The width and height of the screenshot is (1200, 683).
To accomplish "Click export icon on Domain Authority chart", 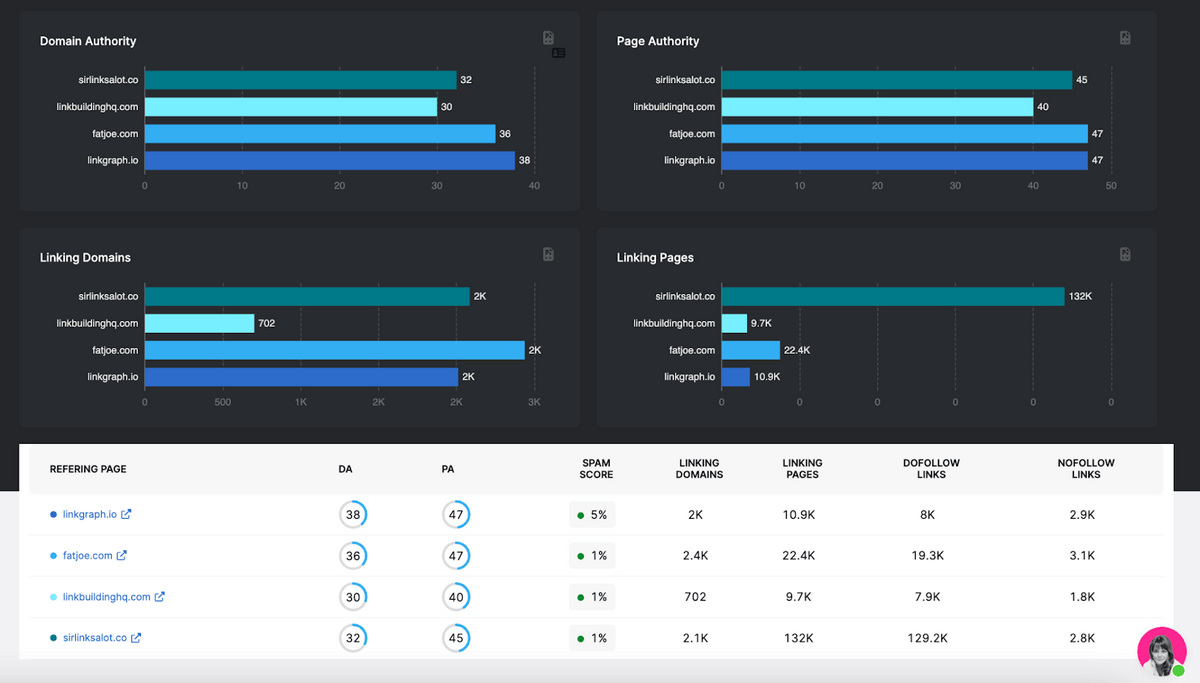I will point(549,38).
